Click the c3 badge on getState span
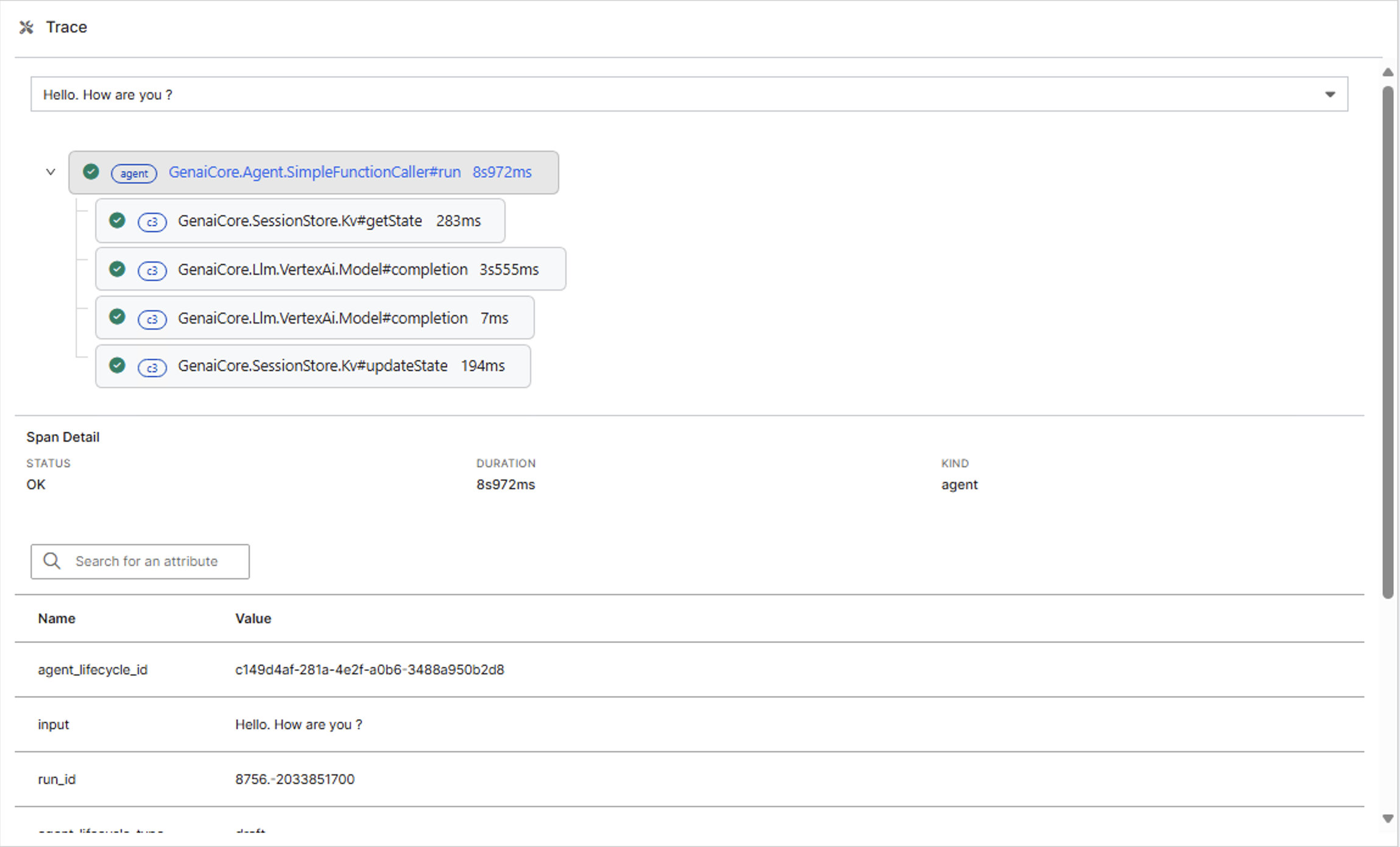The height and width of the screenshot is (847, 1400). click(152, 222)
